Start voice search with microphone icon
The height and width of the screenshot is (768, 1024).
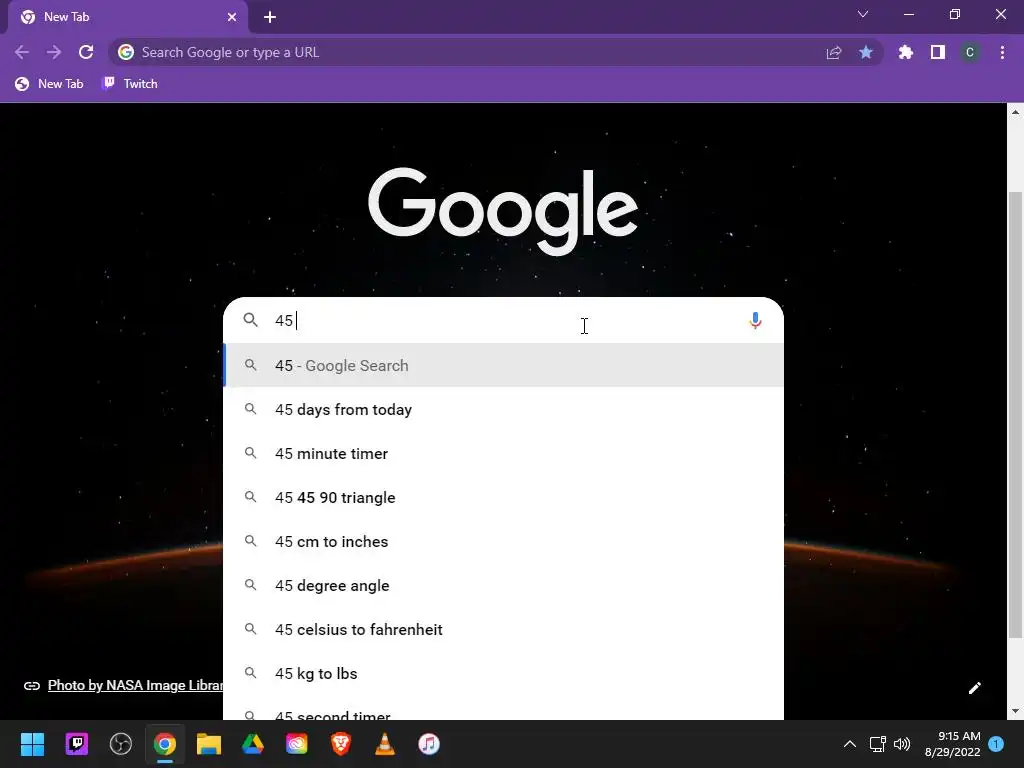tap(755, 321)
